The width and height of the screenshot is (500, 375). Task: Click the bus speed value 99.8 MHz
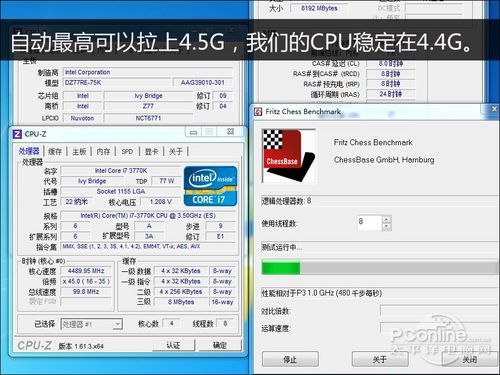pyautogui.click(x=86, y=292)
